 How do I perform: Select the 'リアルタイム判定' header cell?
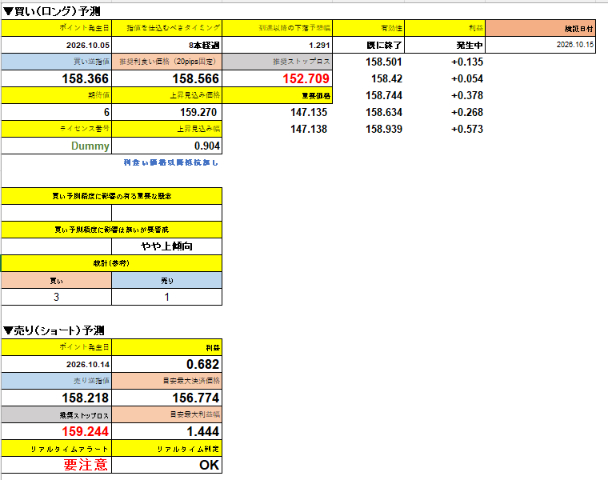click(167, 448)
